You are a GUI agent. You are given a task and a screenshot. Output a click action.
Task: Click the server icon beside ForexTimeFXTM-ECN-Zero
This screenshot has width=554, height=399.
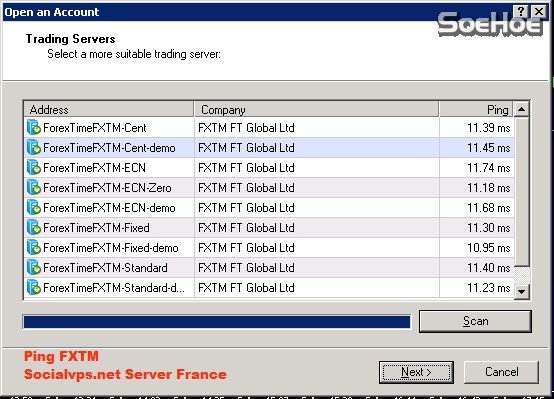(x=34, y=188)
